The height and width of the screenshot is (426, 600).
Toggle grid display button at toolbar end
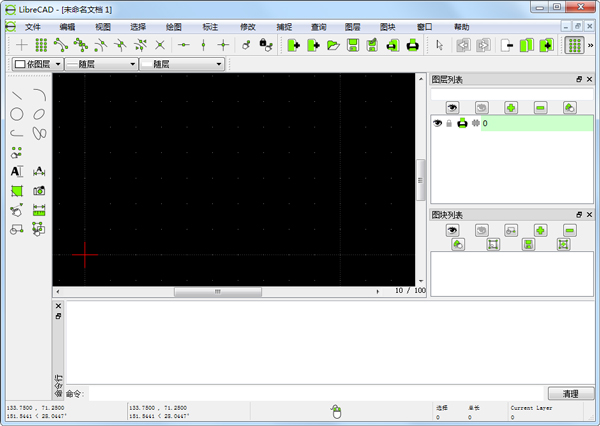(575, 45)
